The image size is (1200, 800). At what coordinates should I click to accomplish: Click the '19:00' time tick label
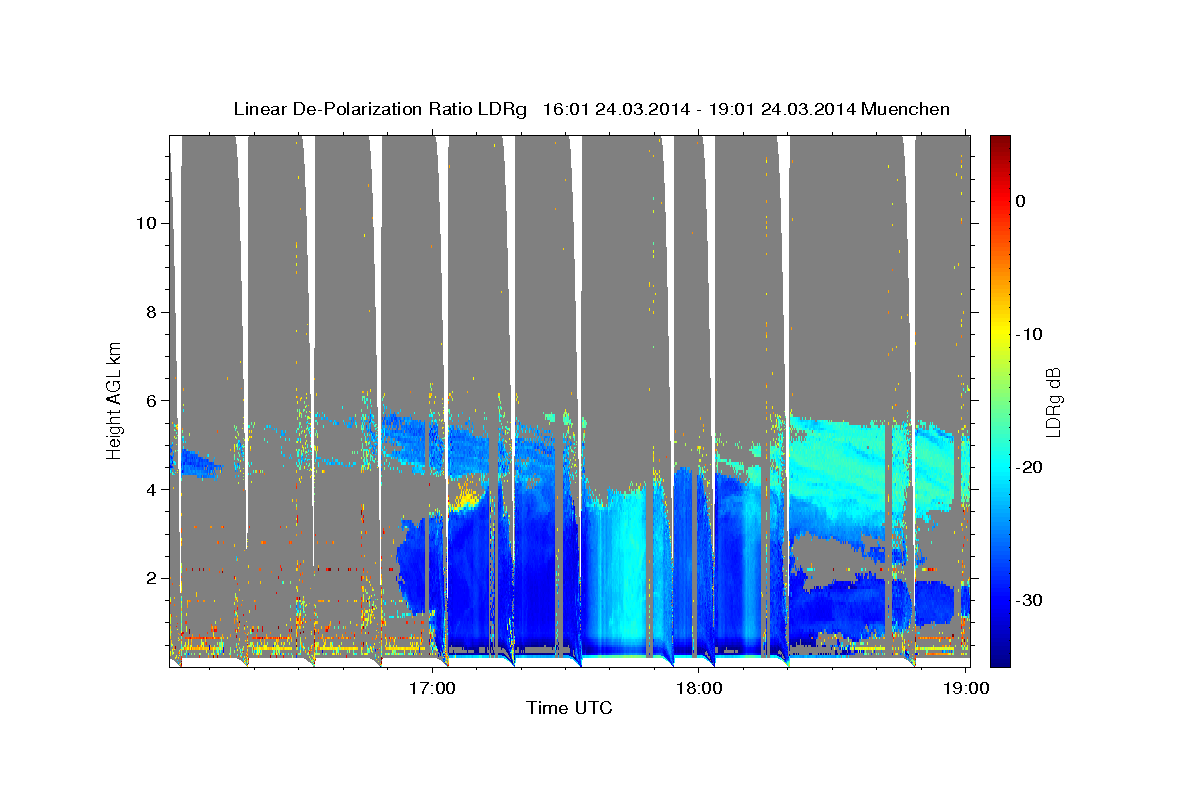click(x=967, y=688)
